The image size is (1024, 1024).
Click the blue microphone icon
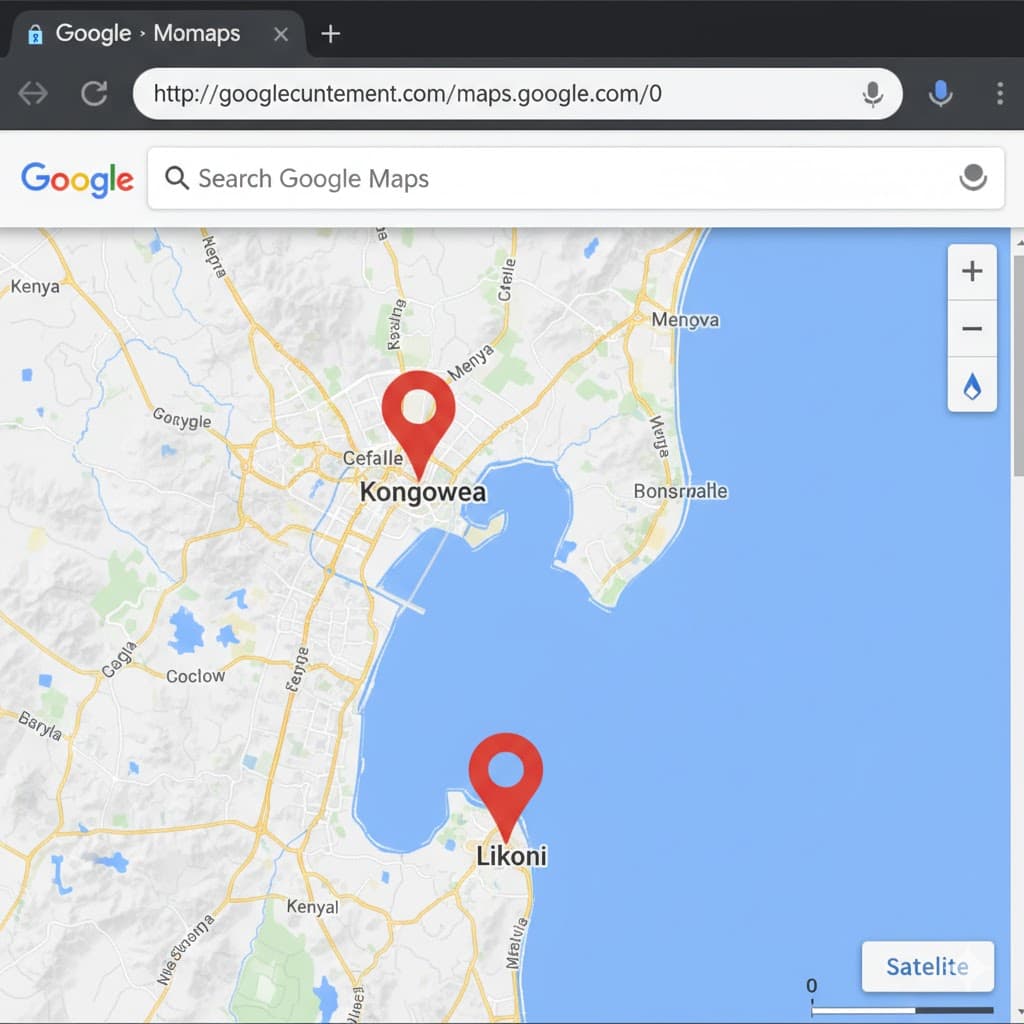click(940, 94)
